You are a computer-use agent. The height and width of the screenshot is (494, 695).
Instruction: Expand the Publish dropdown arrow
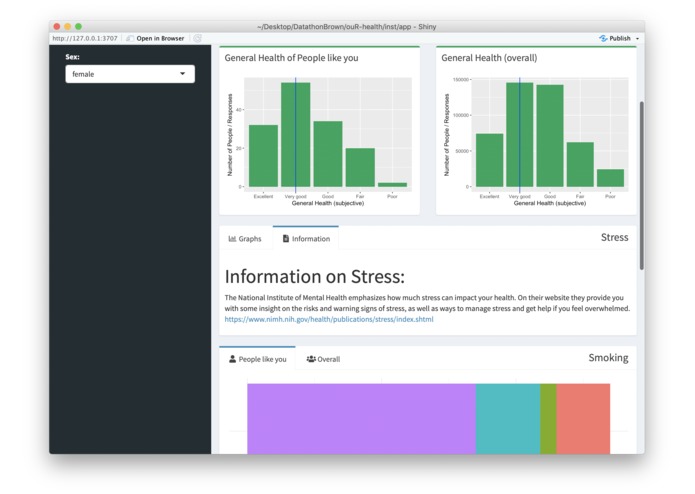click(x=637, y=39)
